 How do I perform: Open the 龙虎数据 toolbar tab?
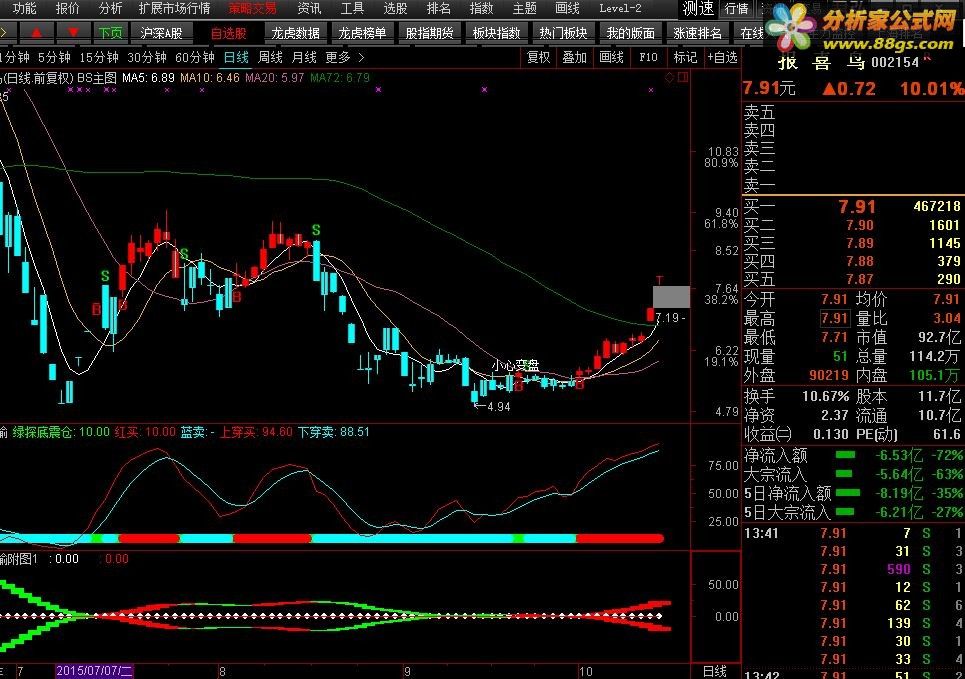(295, 33)
